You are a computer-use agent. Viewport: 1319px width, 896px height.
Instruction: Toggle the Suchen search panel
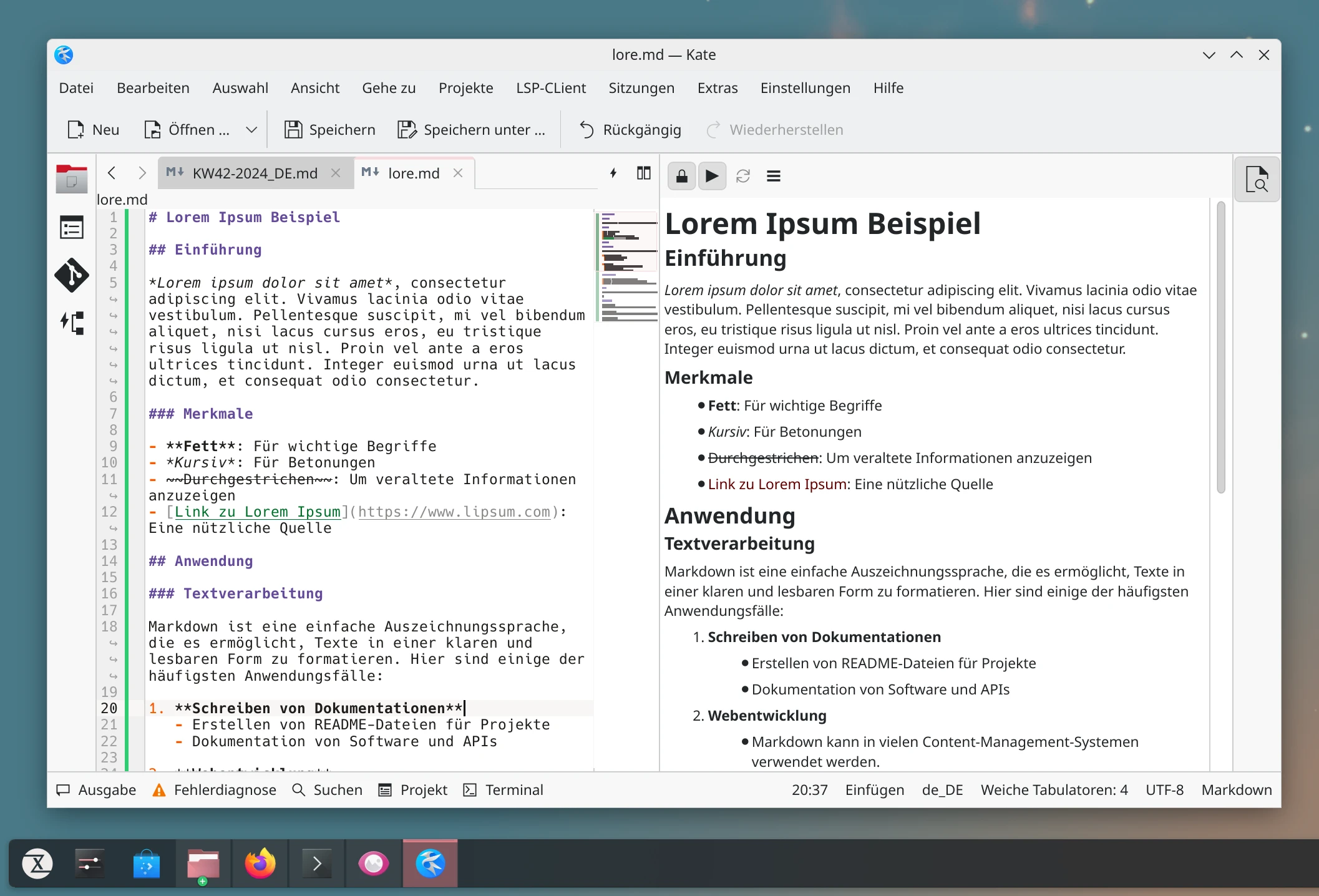coord(327,790)
